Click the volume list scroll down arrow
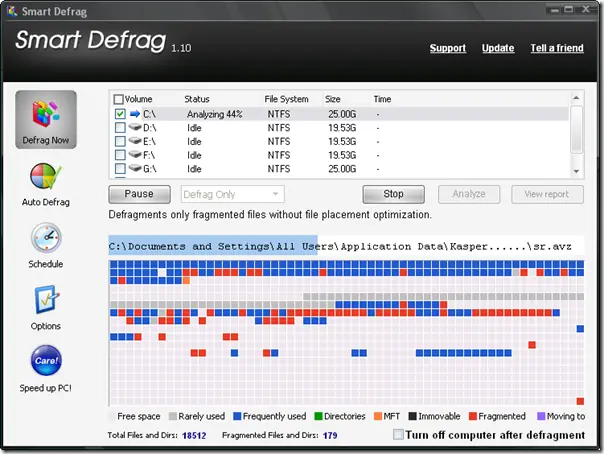This screenshot has height=454, width=604. tap(576, 171)
